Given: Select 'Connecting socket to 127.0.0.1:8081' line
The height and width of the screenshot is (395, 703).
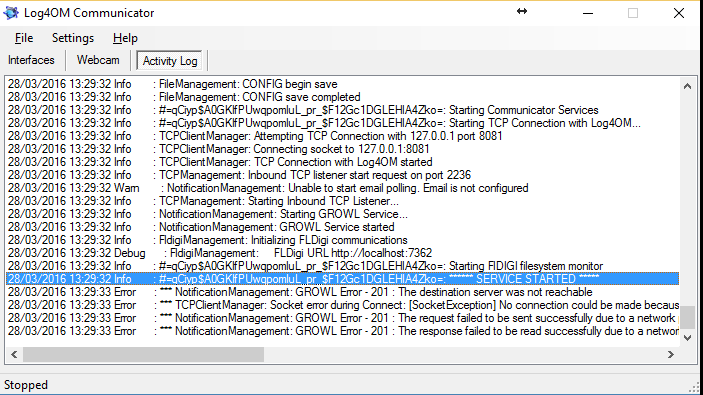Looking at the screenshot, I should (343, 149).
